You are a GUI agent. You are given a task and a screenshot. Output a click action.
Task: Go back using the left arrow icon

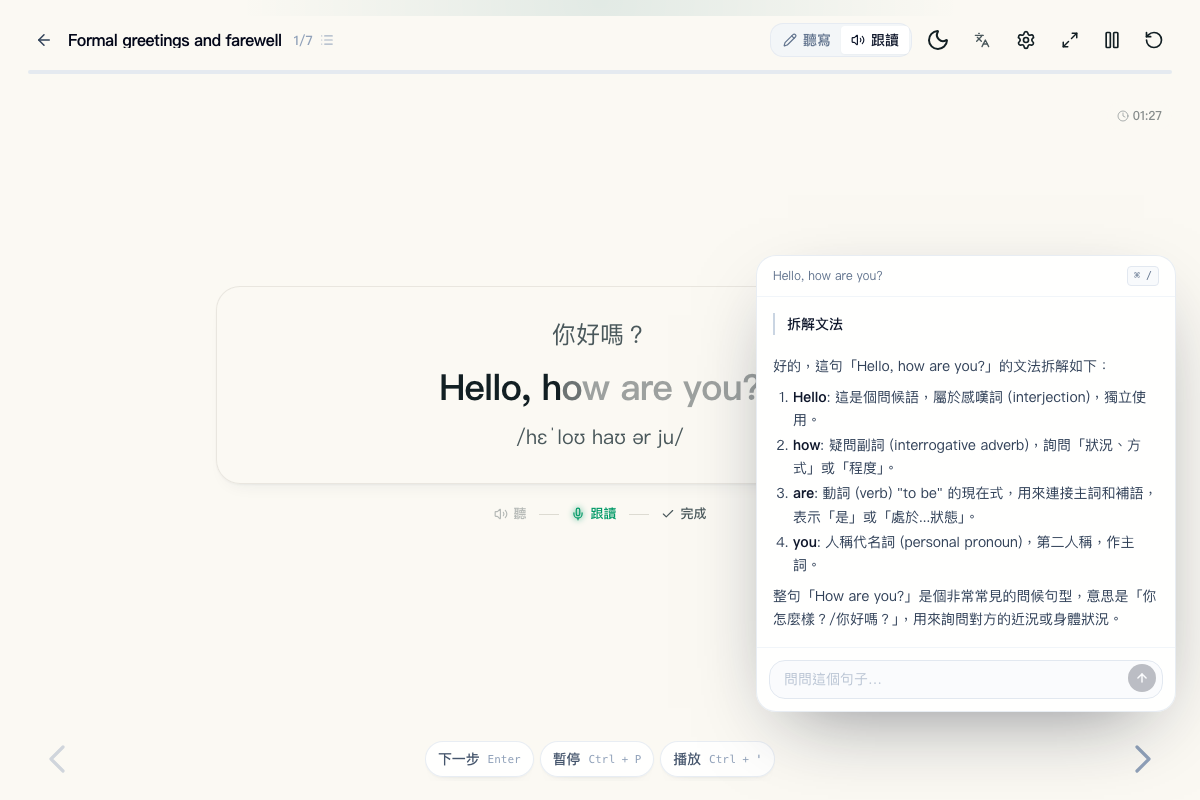(x=44, y=40)
